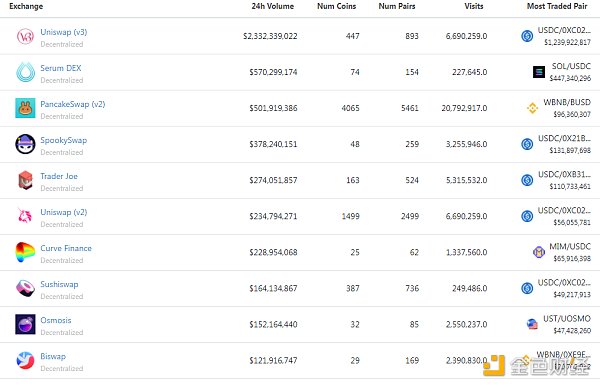
Task: Sort by the Num Coins column header
Action: pyautogui.click(x=336, y=6)
